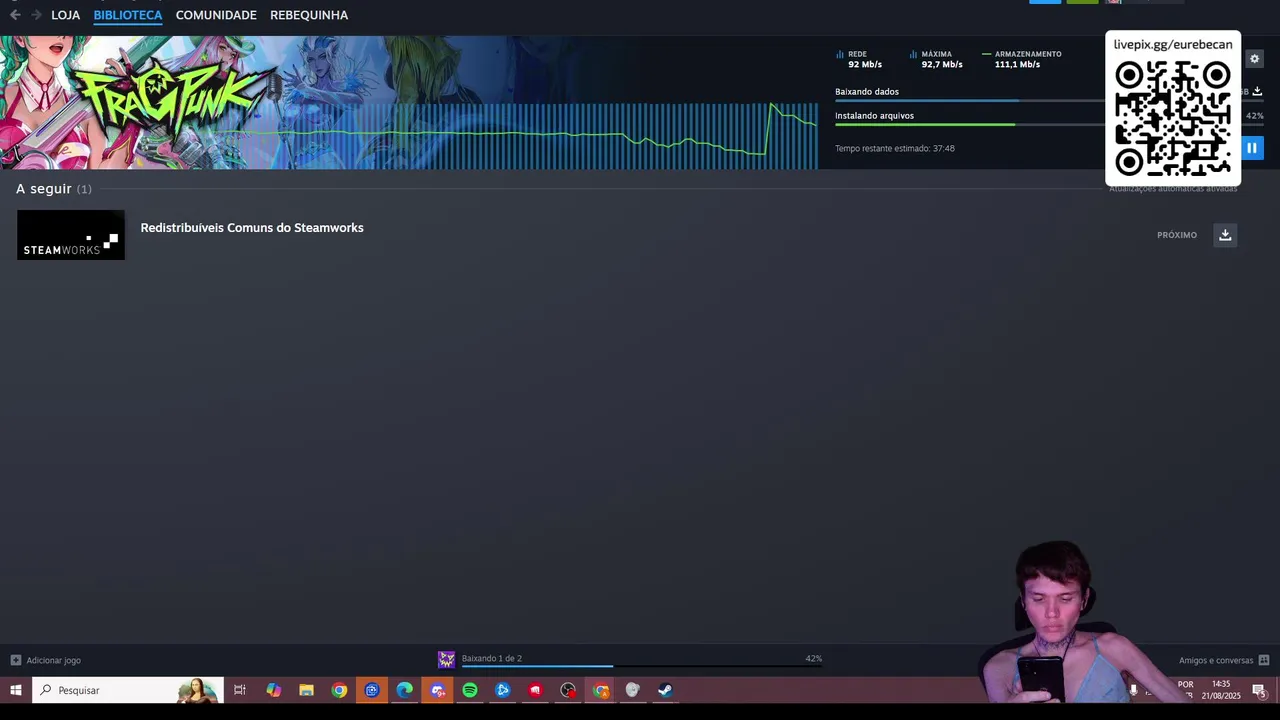Open Task View from the taskbar
This screenshot has height=720, width=1280.
(240, 690)
